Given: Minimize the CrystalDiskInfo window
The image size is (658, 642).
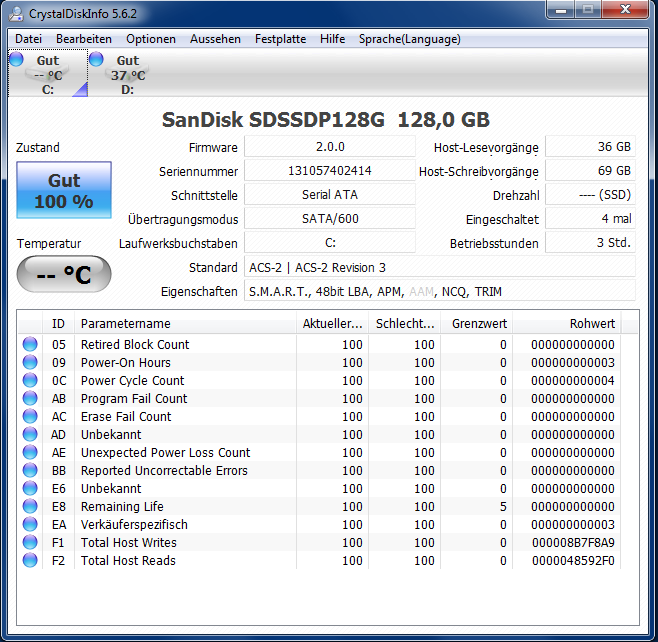Looking at the screenshot, I should [x=561, y=9].
